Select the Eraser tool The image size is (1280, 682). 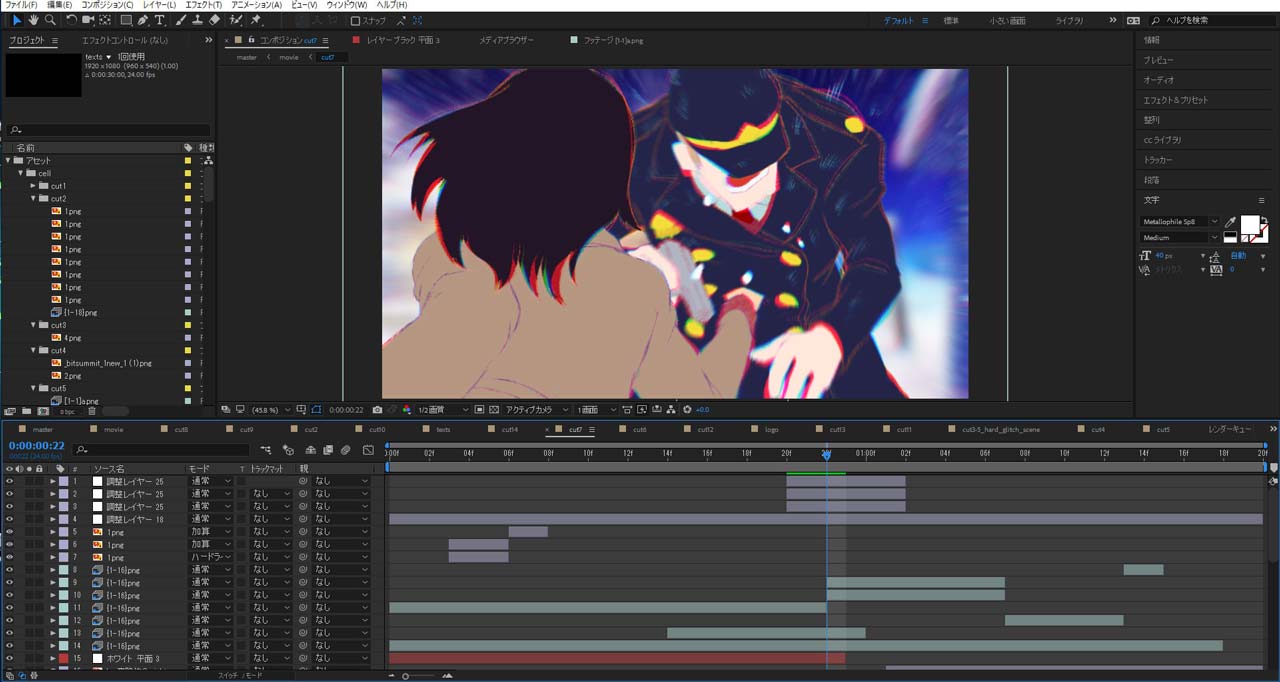215,20
